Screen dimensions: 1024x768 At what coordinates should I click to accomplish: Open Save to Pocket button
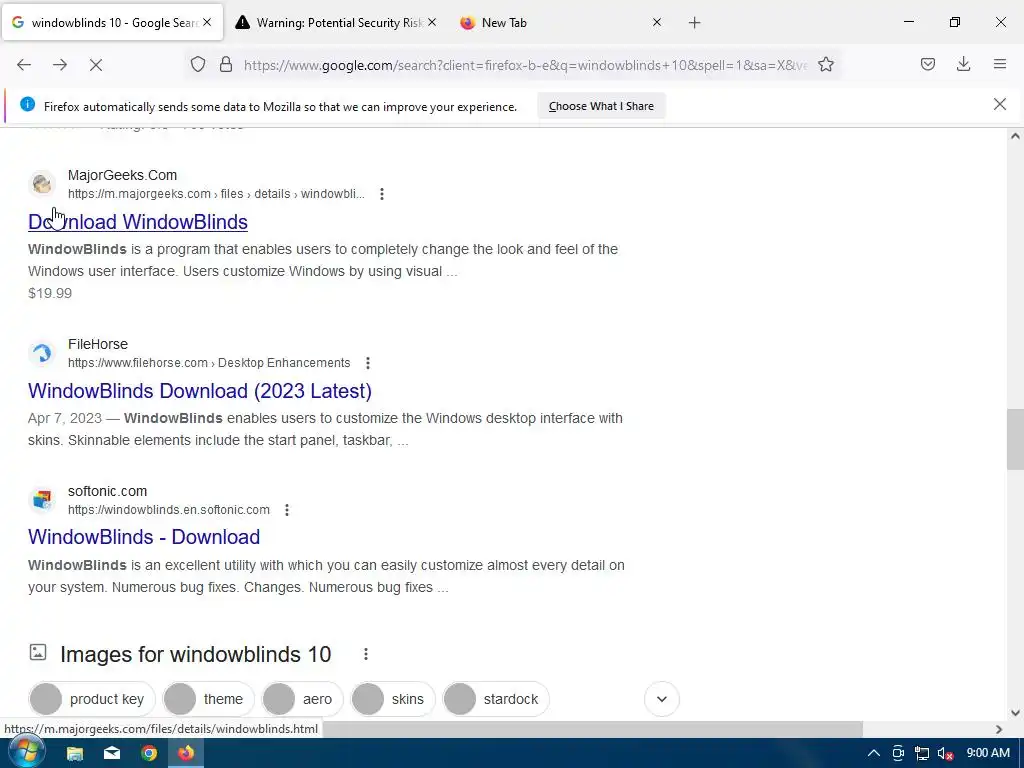(928, 64)
